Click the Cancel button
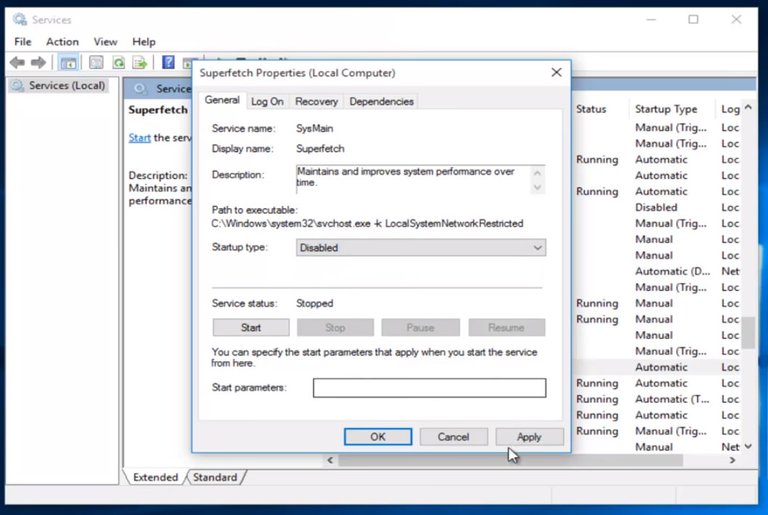 [453, 437]
